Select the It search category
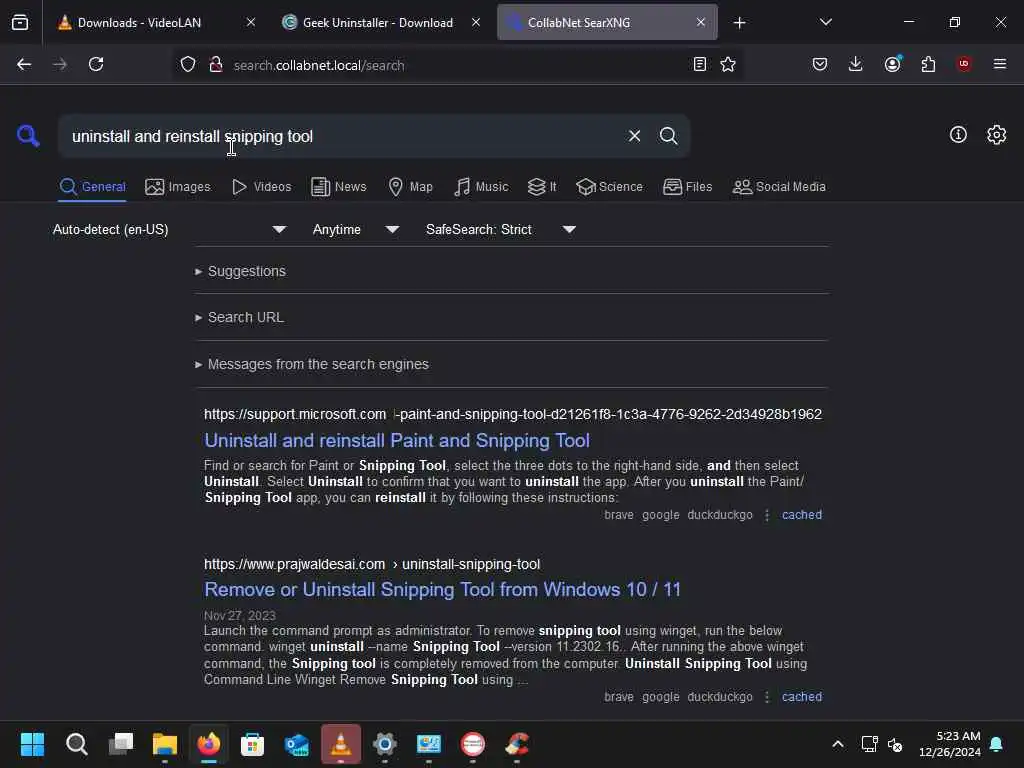The height and width of the screenshot is (768, 1024). (x=542, y=187)
